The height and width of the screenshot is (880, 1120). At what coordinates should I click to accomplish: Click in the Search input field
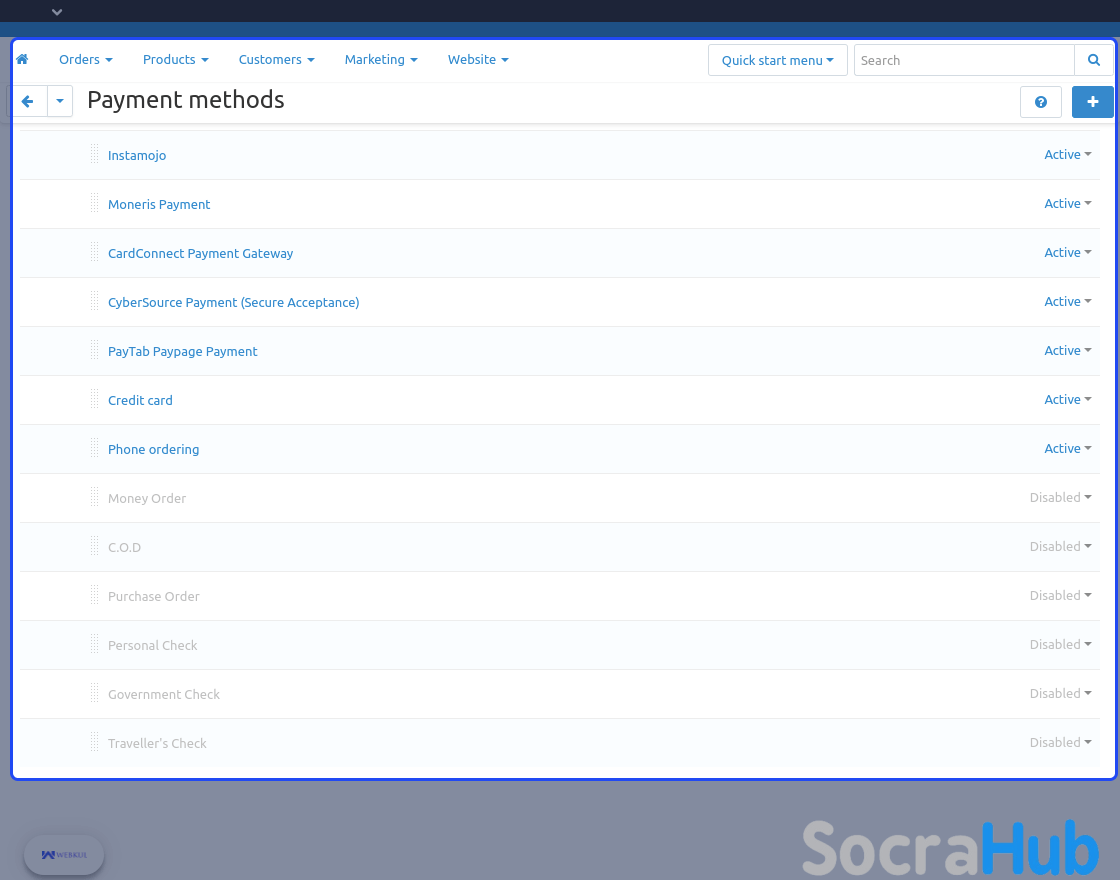[x=963, y=60]
